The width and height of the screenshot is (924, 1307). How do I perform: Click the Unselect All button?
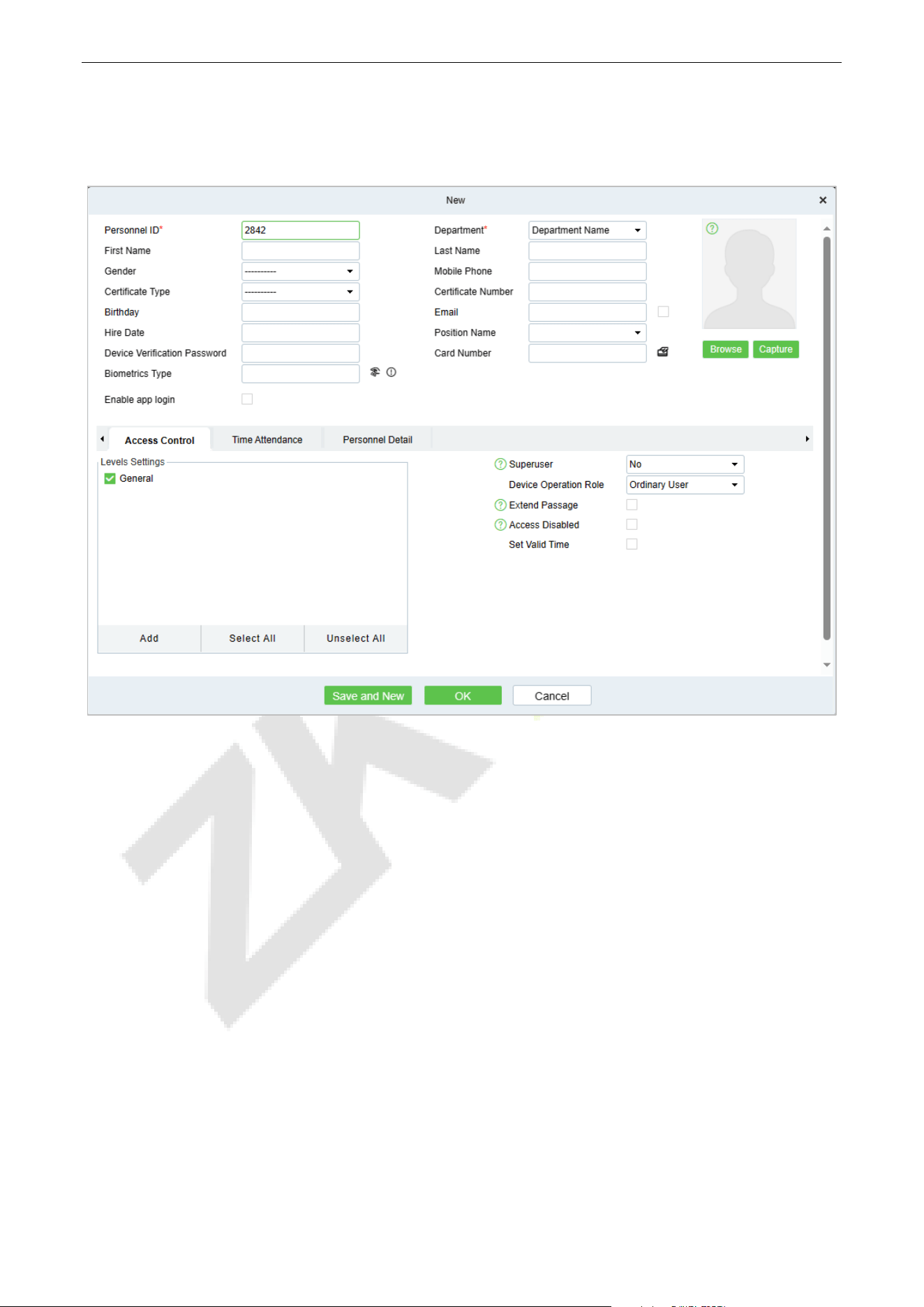(x=356, y=638)
